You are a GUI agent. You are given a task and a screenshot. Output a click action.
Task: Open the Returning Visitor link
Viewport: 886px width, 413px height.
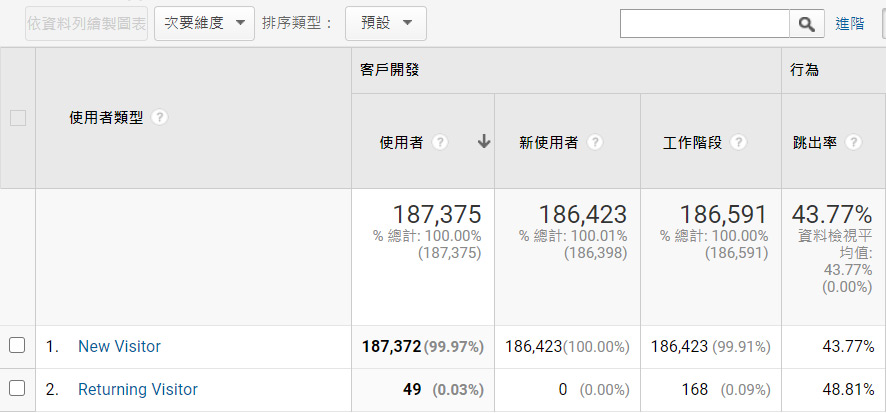tap(138, 390)
